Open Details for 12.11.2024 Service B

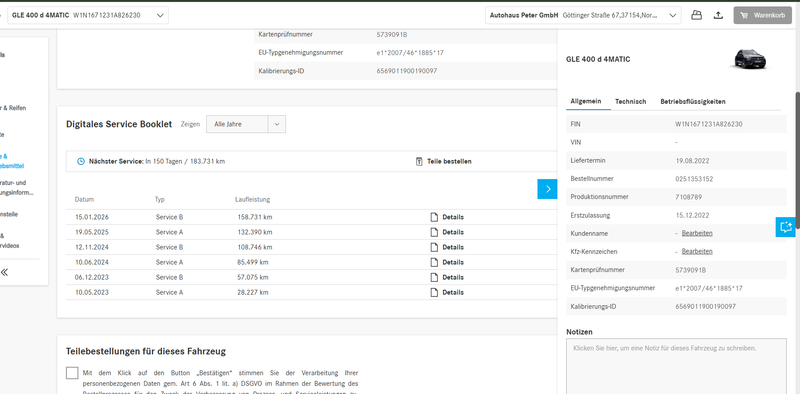(x=453, y=247)
